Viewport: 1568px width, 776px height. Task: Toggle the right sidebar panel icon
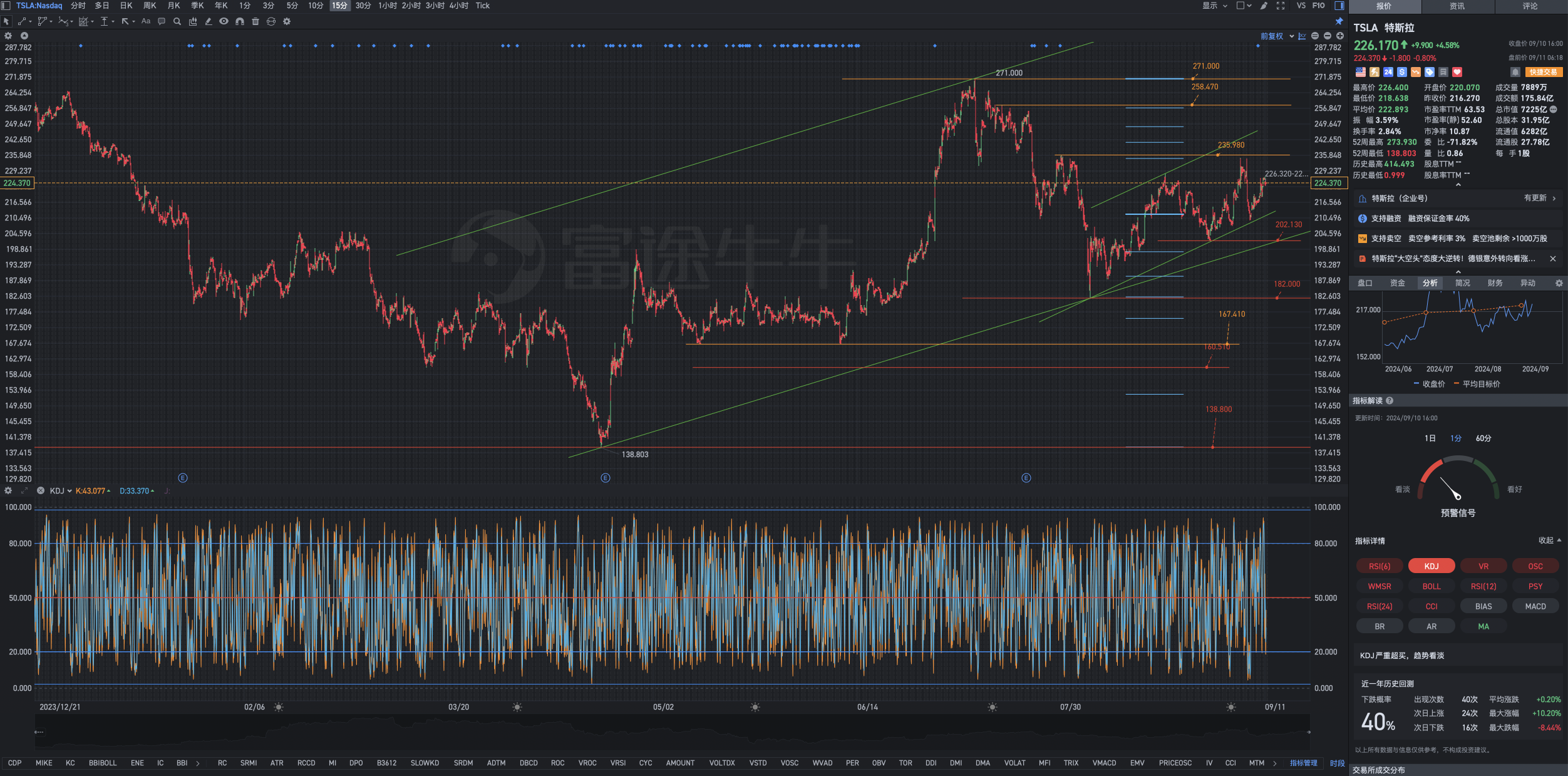click(x=1339, y=6)
